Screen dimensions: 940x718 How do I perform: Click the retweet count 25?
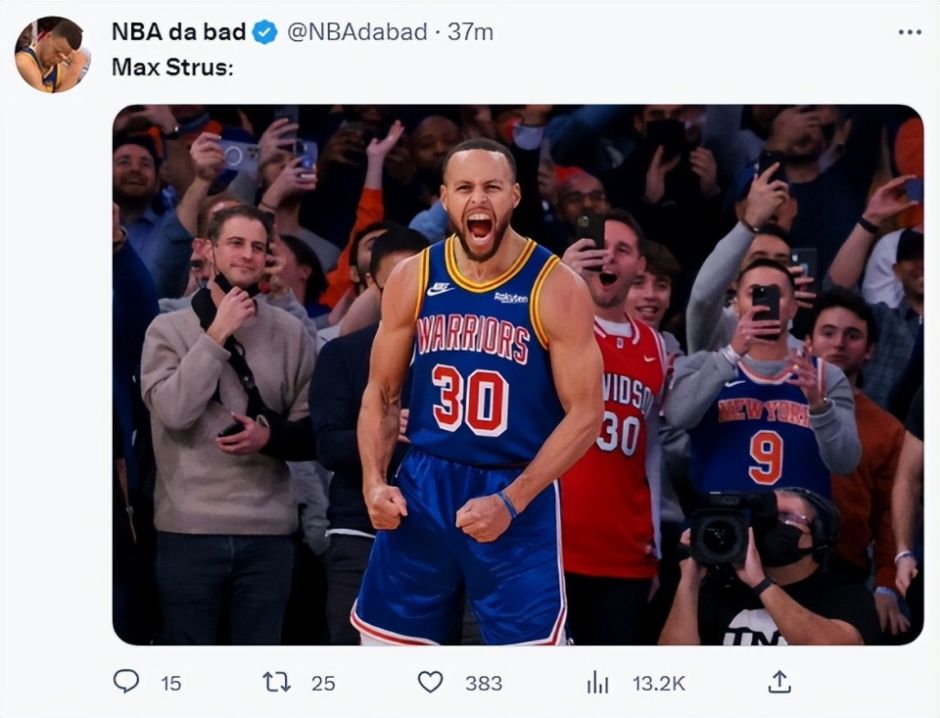coord(323,683)
